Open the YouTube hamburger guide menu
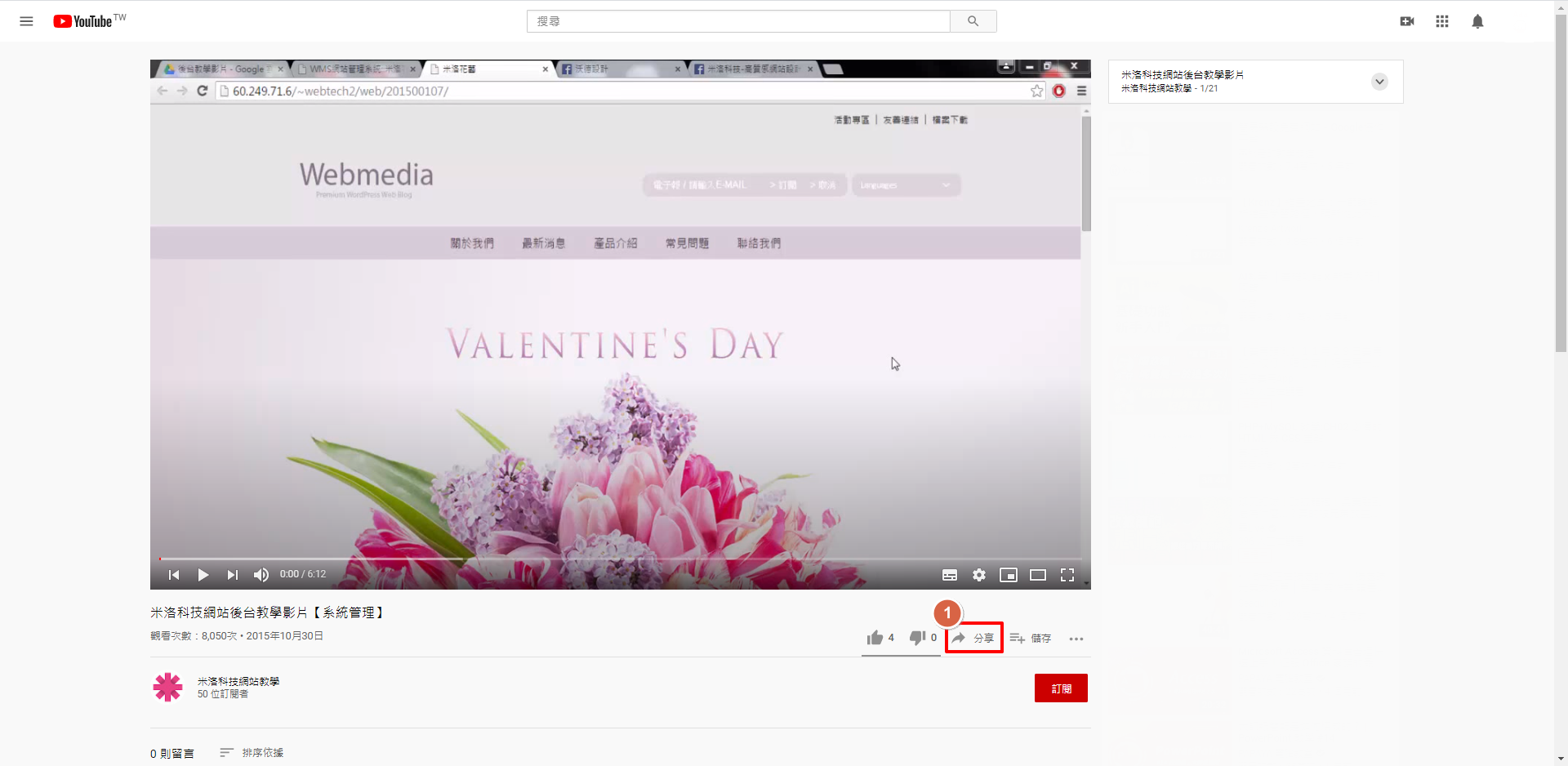Screen dimensions: 1568x766 coord(26,21)
